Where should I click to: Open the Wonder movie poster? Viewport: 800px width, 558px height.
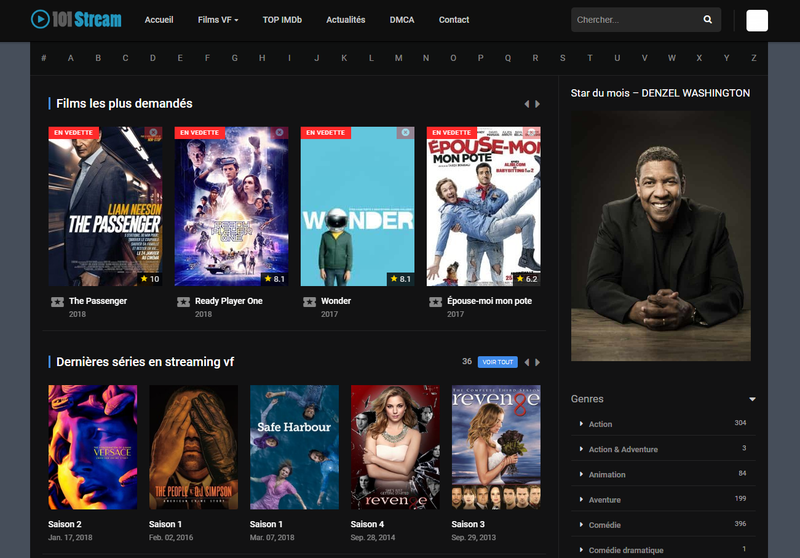358,206
